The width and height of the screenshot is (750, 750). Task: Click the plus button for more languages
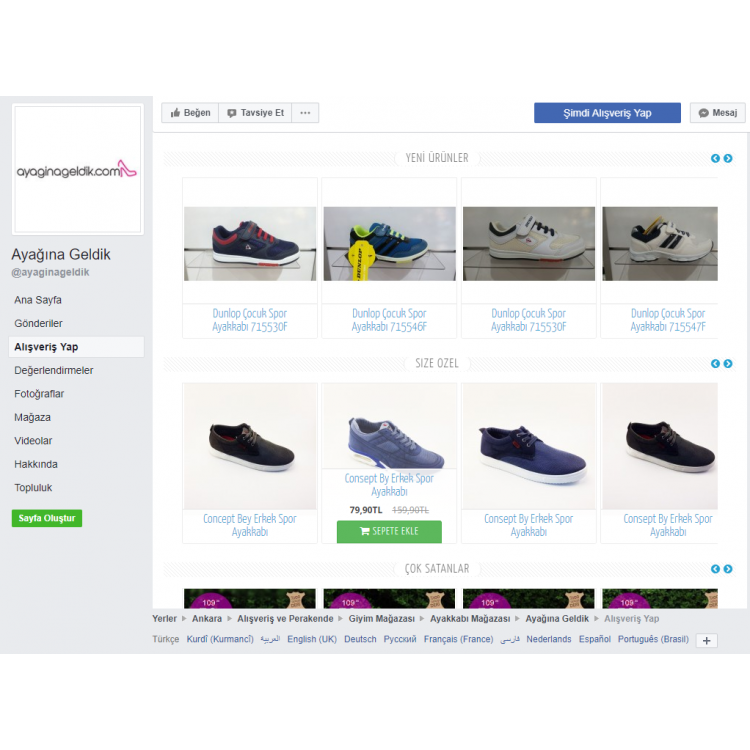(x=706, y=640)
